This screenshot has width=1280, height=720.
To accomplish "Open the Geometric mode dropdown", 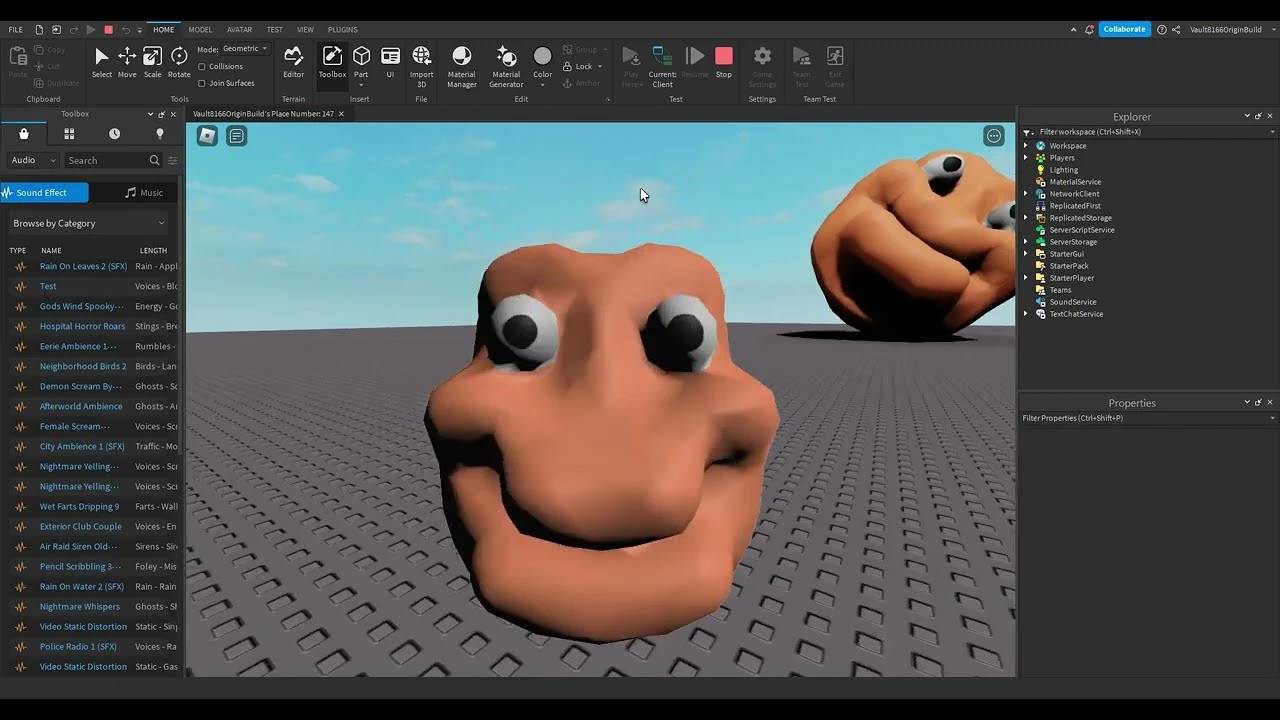I will click(x=245, y=49).
